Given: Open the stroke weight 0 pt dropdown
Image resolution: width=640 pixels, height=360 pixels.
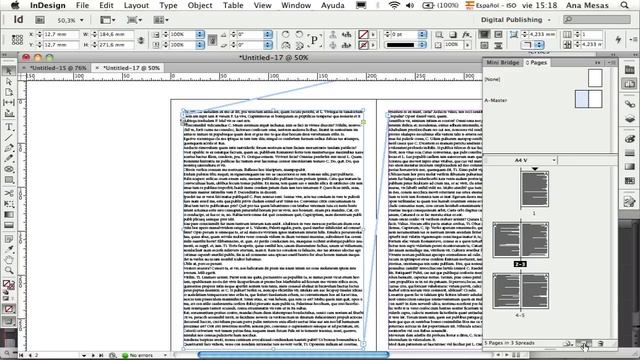Looking at the screenshot, I should click(422, 34).
